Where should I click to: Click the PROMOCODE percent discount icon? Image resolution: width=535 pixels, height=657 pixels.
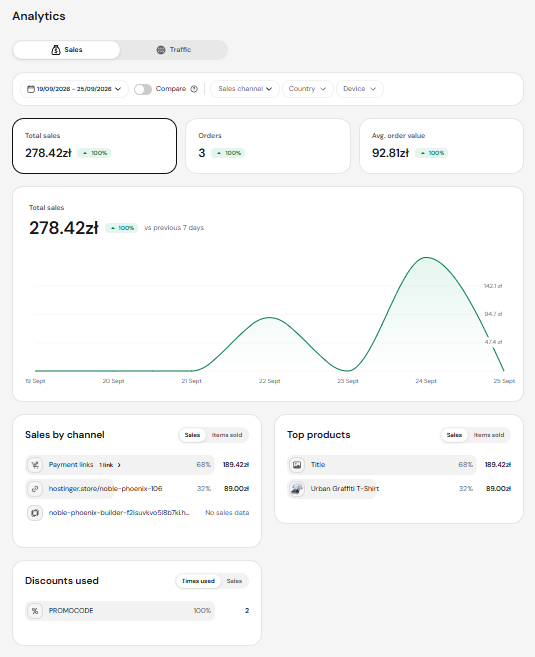[35, 611]
